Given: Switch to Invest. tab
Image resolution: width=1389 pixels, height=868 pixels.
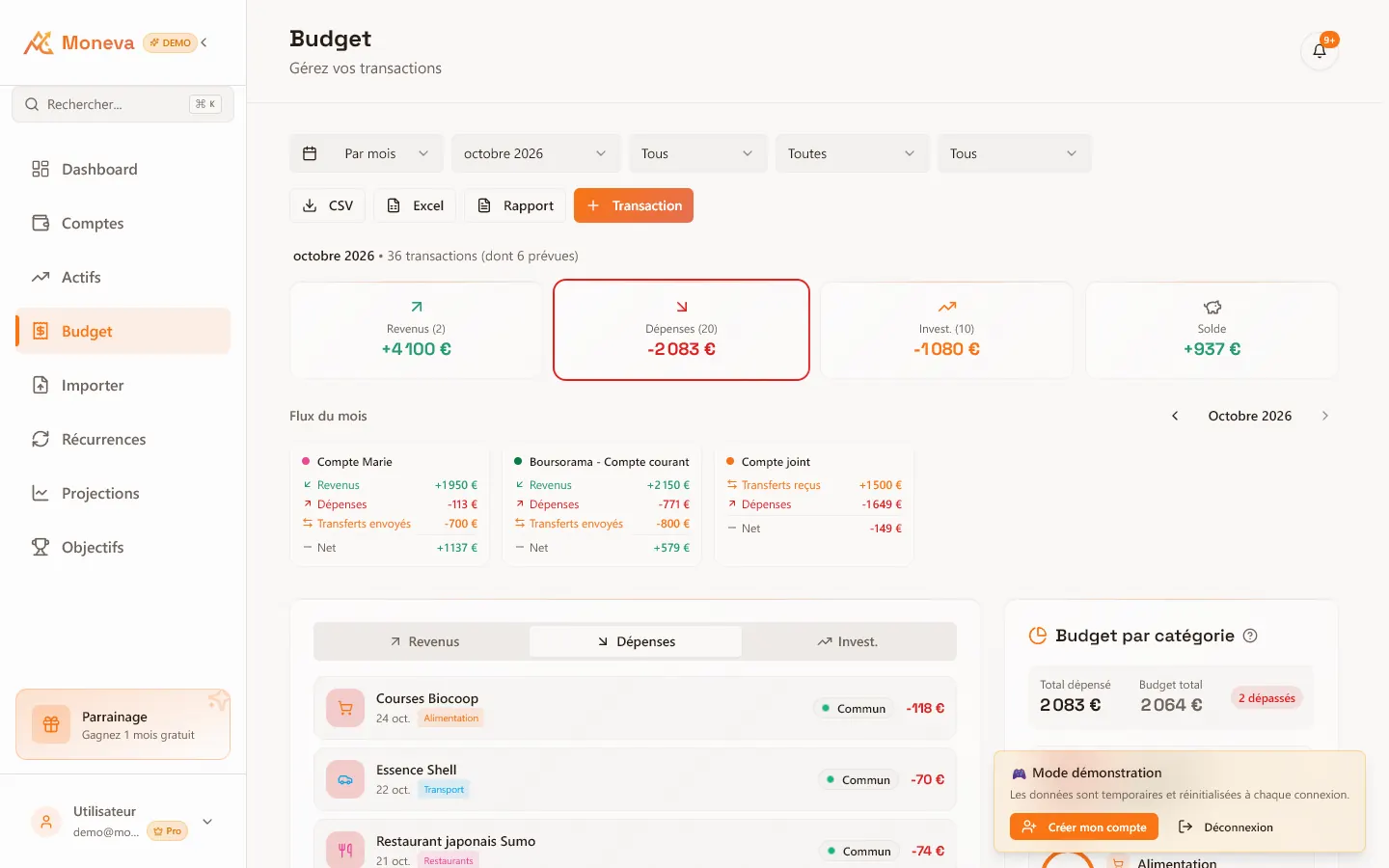Looking at the screenshot, I should [848, 641].
